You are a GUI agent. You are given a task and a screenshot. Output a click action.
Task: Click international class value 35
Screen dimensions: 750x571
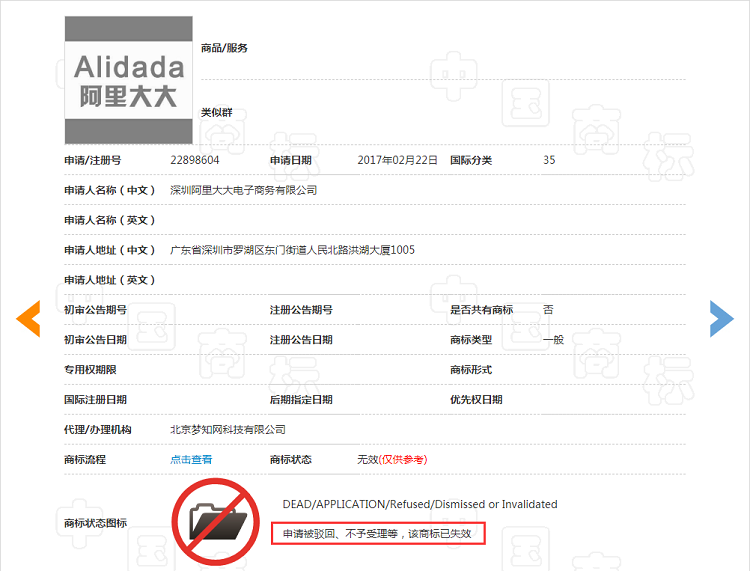tap(549, 160)
